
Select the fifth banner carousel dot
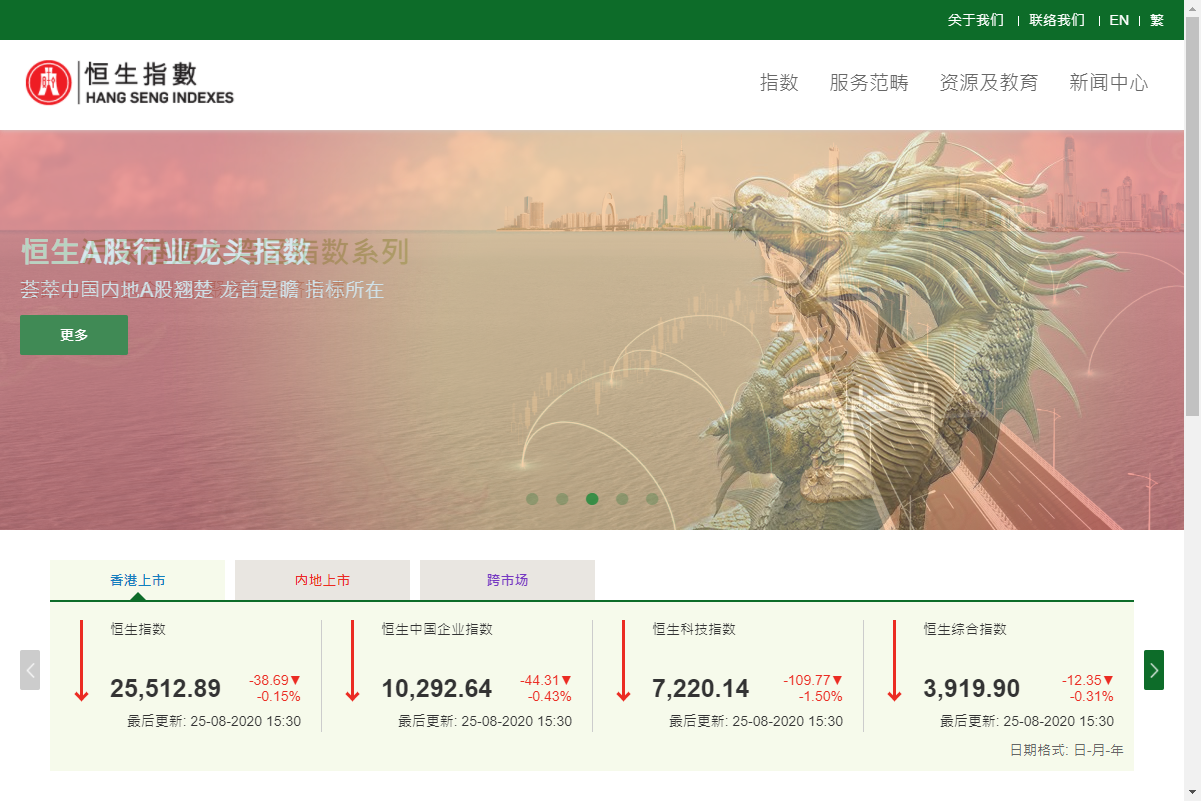(x=652, y=499)
